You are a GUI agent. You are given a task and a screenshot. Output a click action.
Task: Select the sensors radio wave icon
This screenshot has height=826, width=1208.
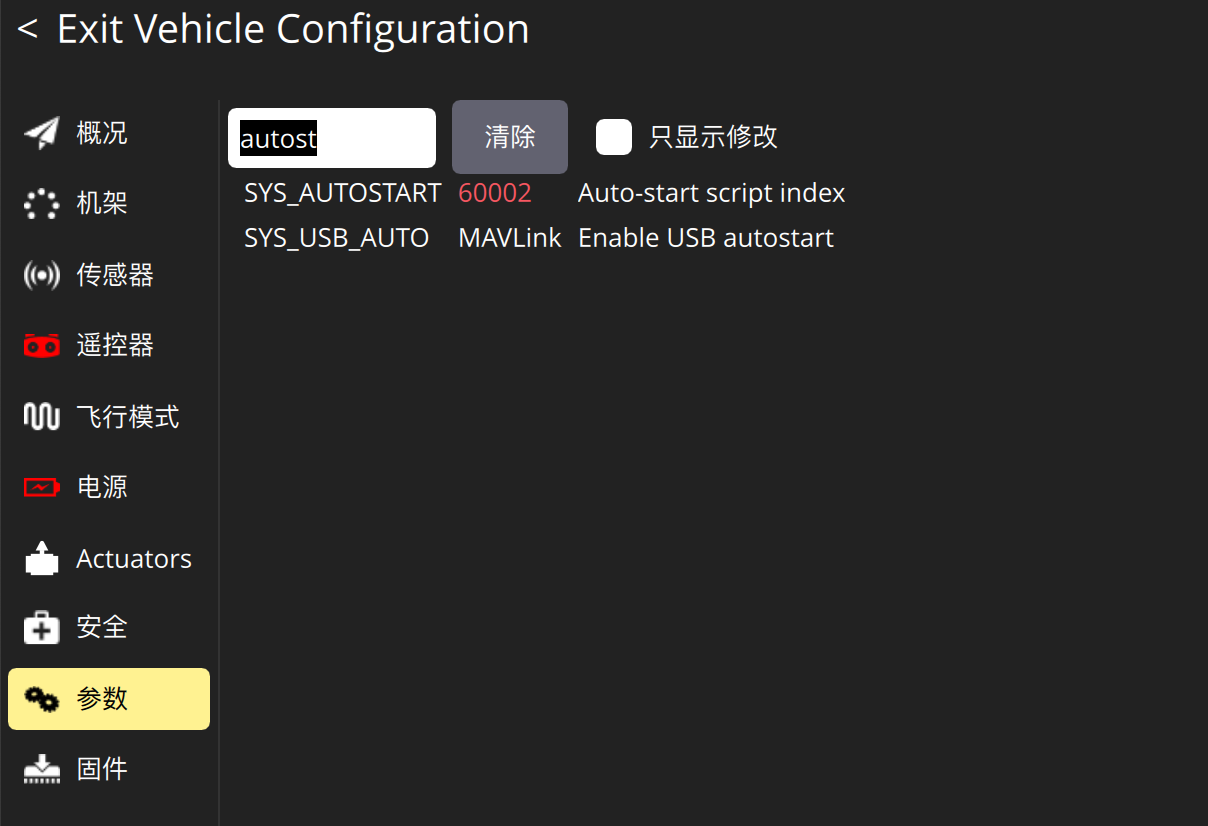point(42,275)
